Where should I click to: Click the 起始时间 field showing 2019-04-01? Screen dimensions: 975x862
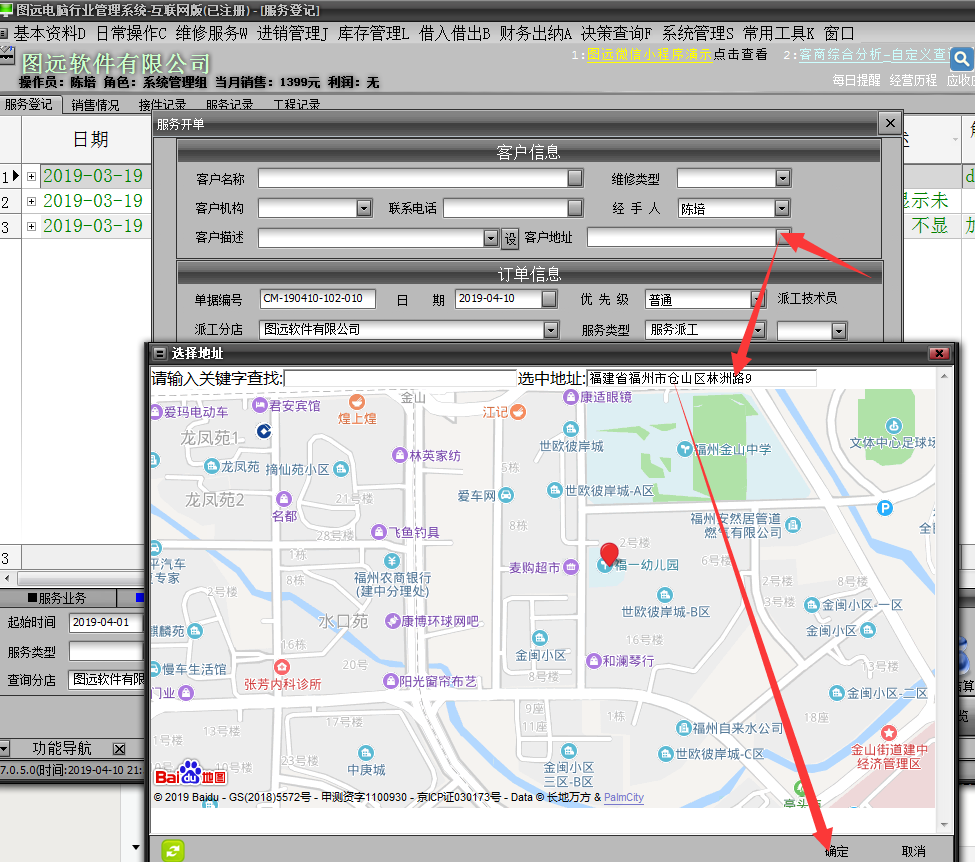point(106,623)
